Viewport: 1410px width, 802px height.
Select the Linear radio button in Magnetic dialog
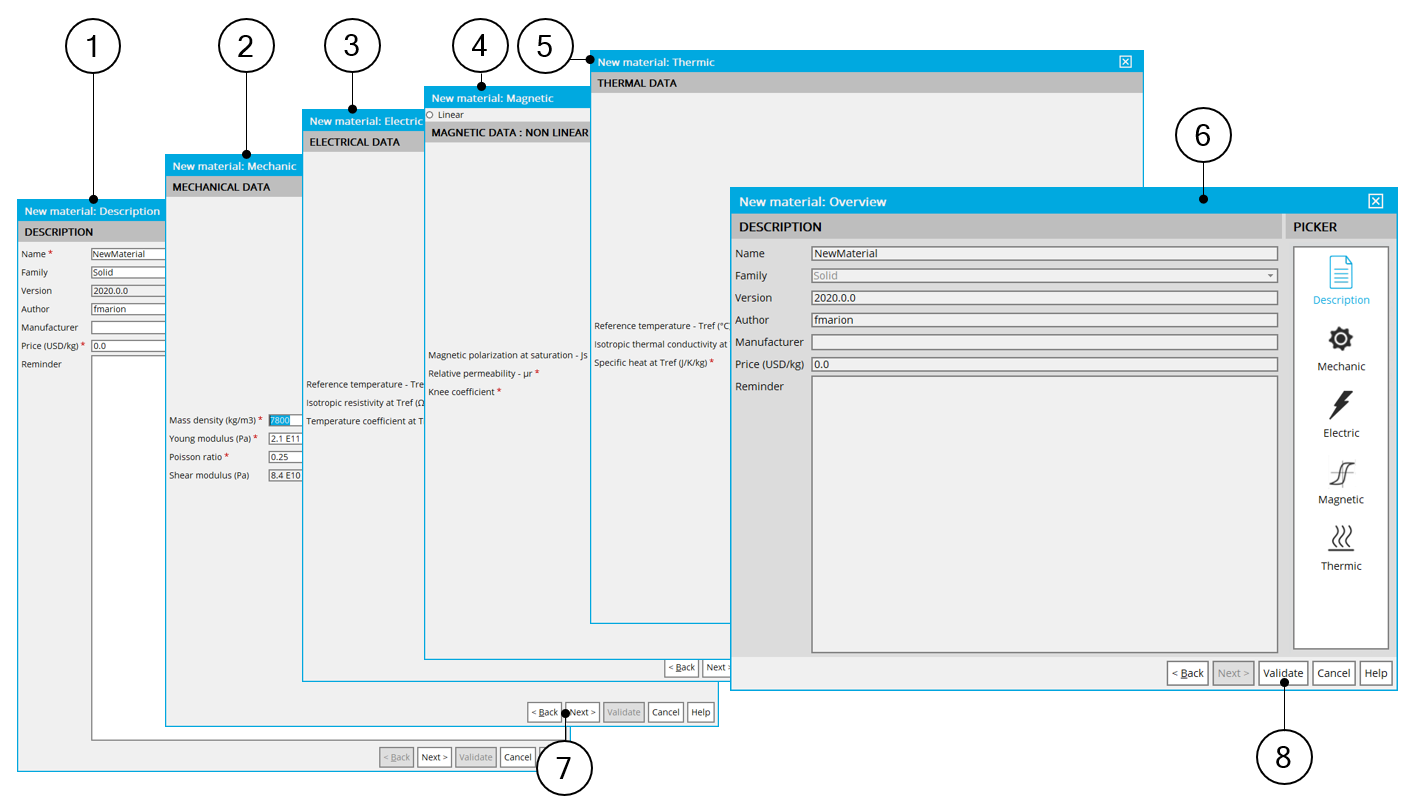430,115
